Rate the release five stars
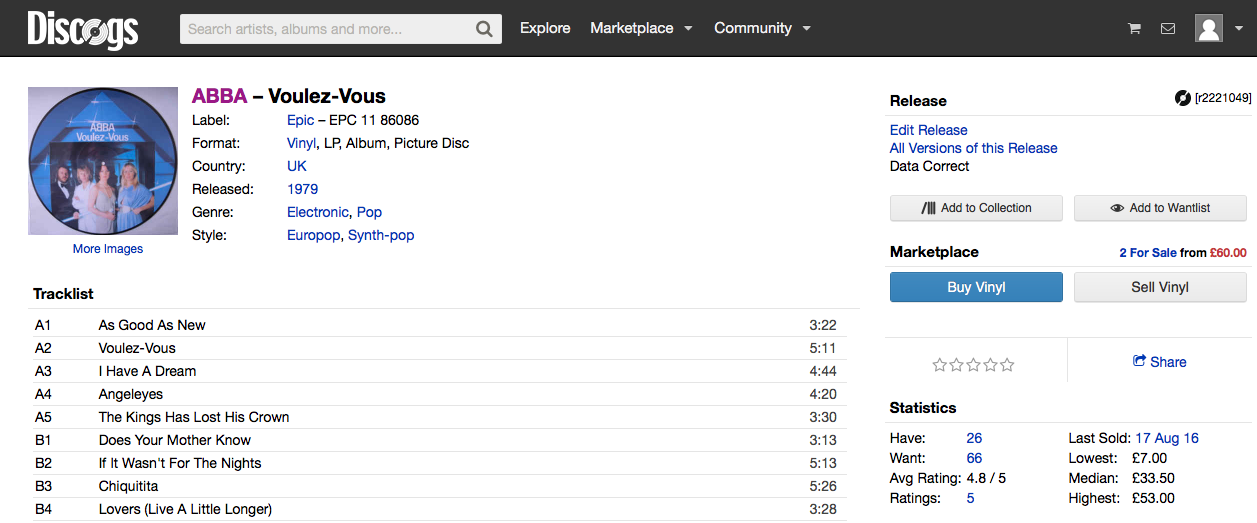 1007,365
